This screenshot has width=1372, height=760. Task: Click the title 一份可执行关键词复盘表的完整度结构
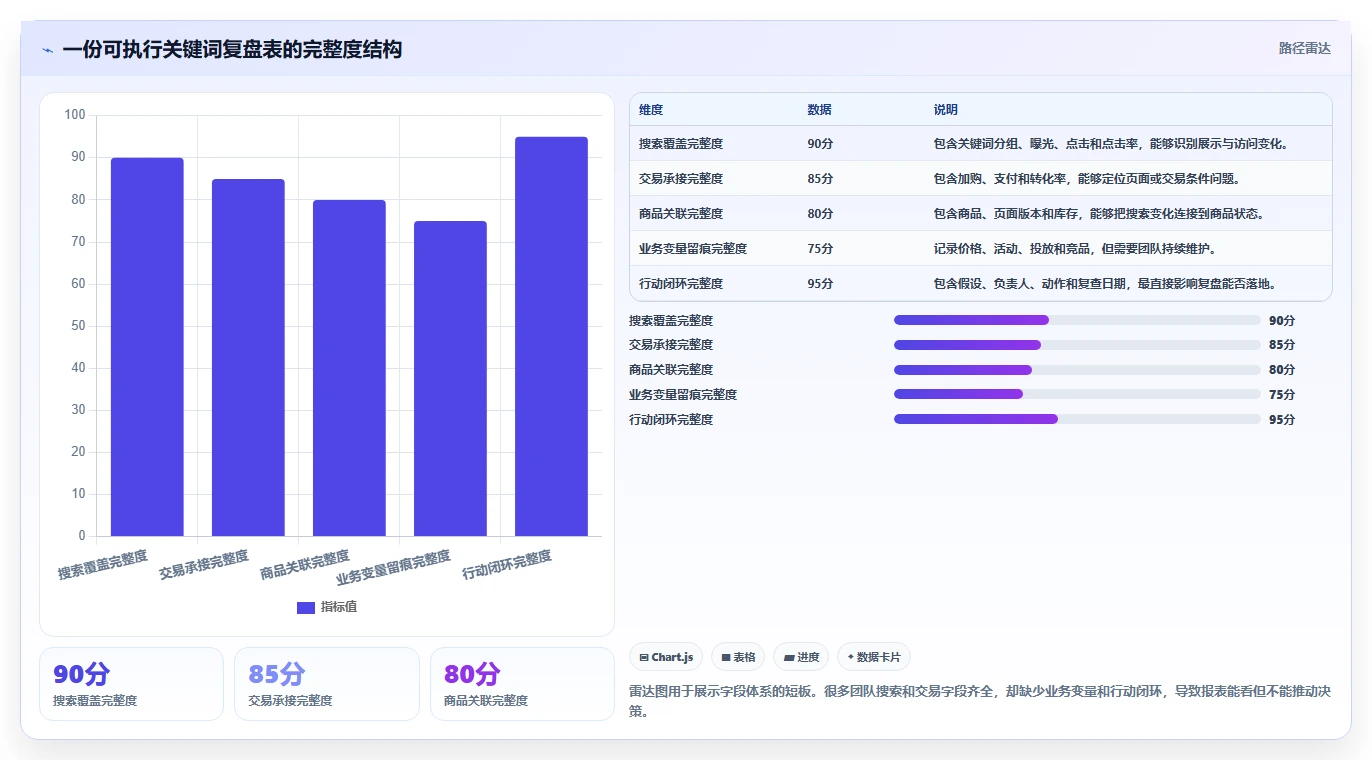232,50
